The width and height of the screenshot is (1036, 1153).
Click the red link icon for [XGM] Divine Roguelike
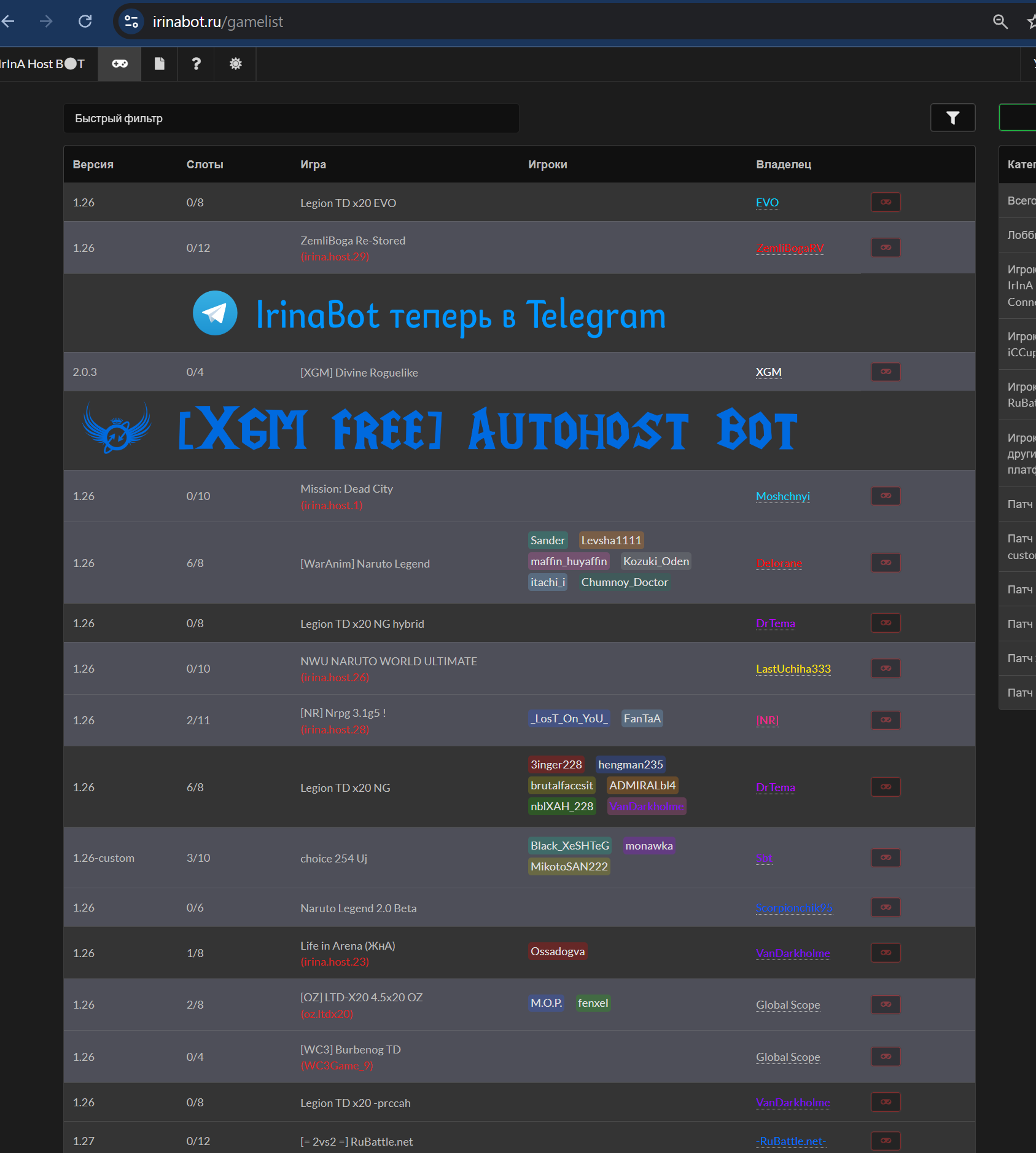(886, 372)
